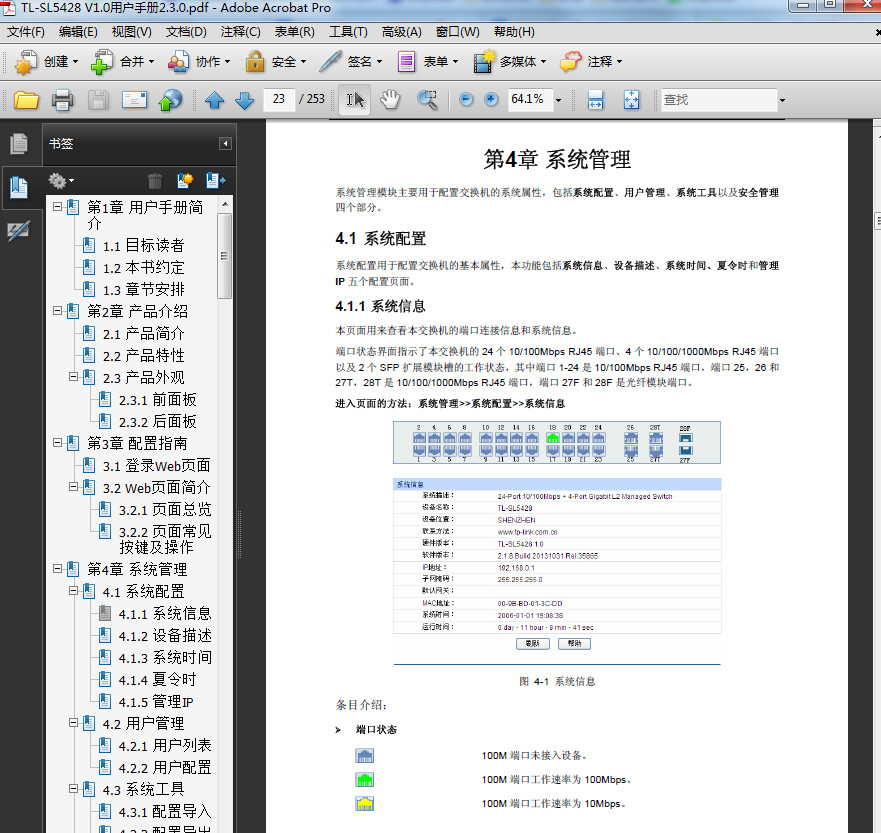Viewport: 881px width, 833px height.
Task: Open the 编辑(E) menu
Action: 78,32
